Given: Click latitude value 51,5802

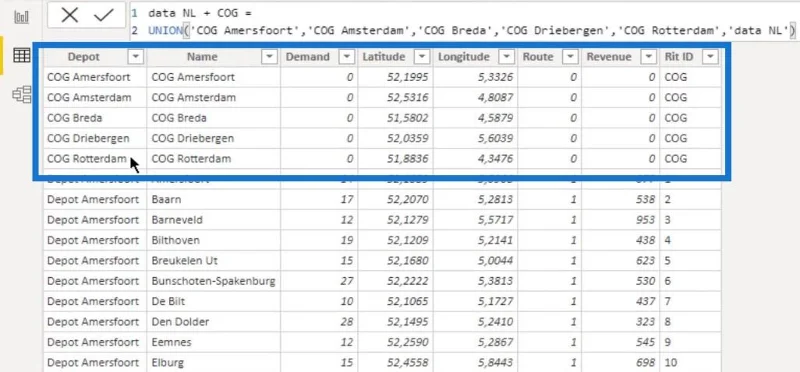Looking at the screenshot, I should [x=407, y=118].
